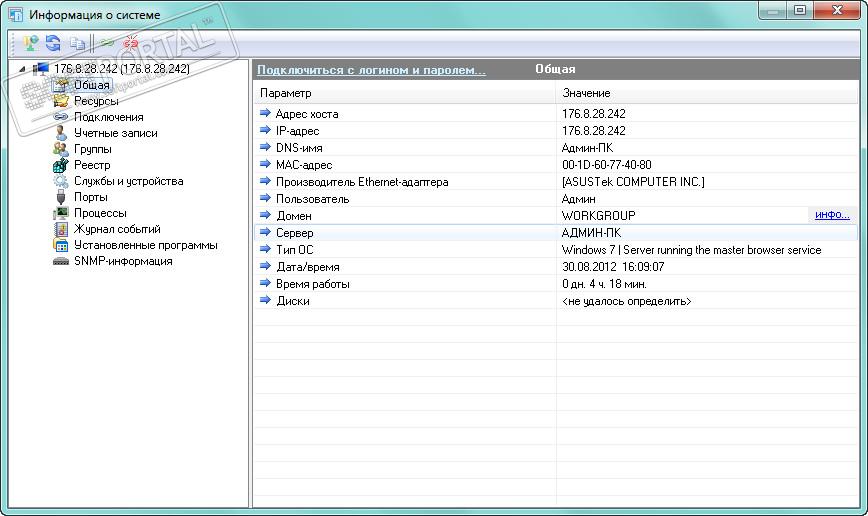Screen dimensions: 868x516
Task: Click the Параметр column header
Action: (x=405, y=93)
